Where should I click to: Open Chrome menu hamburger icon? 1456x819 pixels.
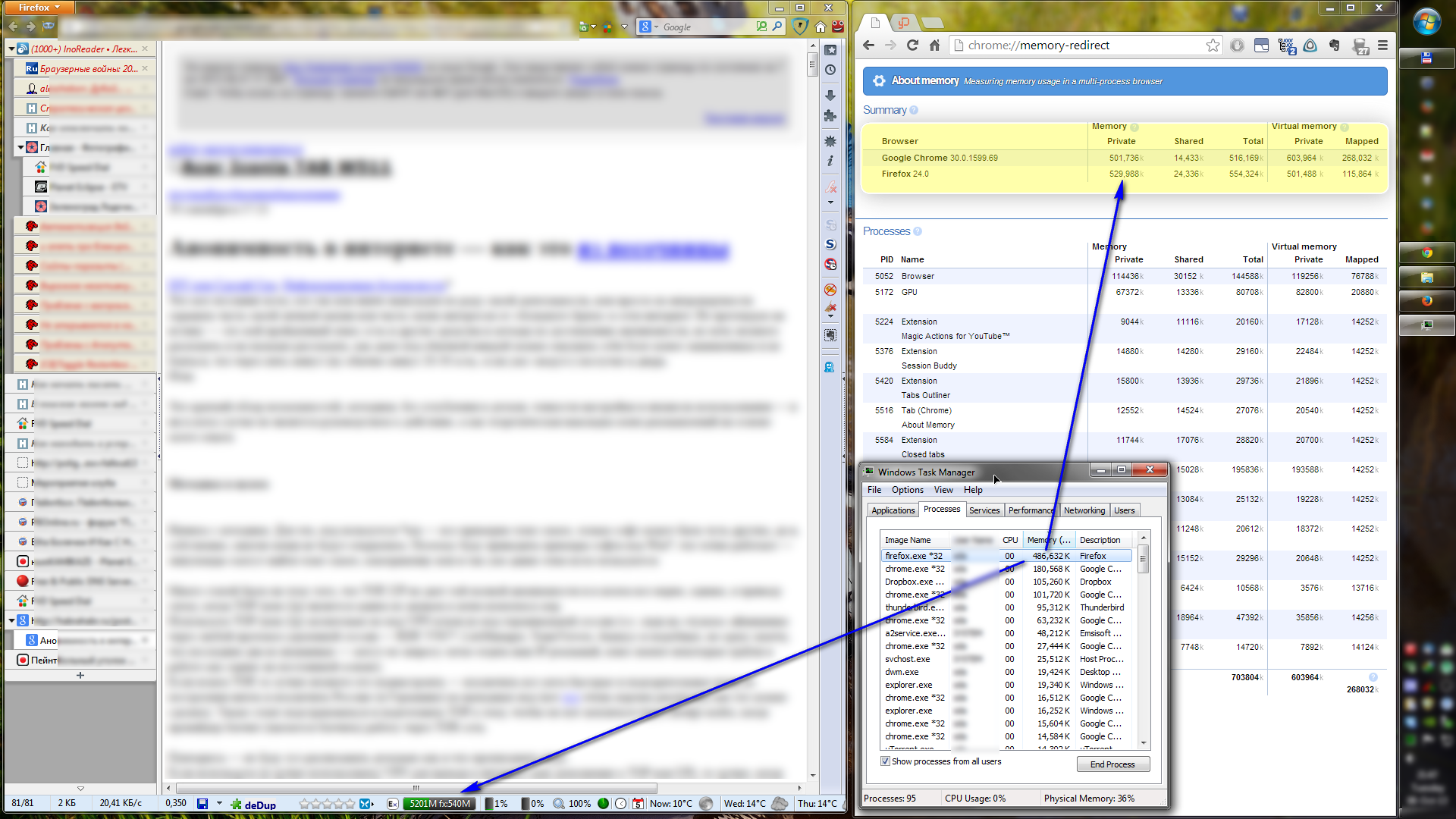coord(1382,45)
